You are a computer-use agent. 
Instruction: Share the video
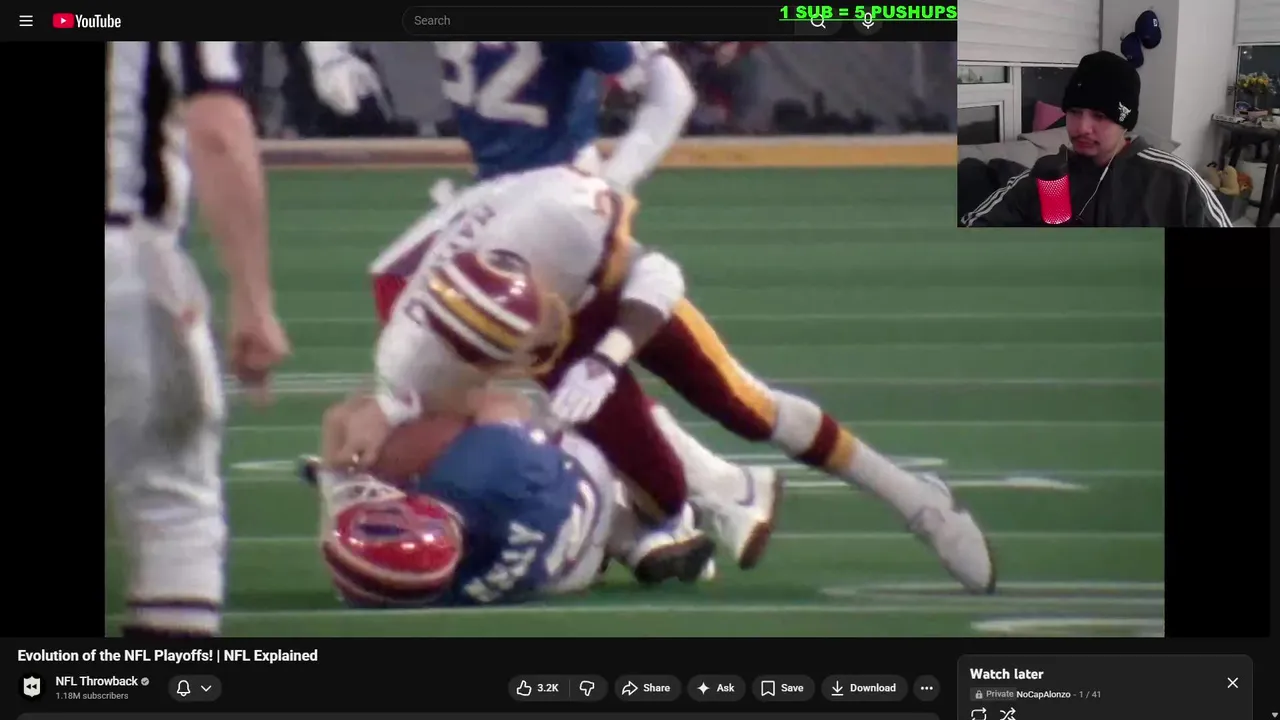pos(646,688)
